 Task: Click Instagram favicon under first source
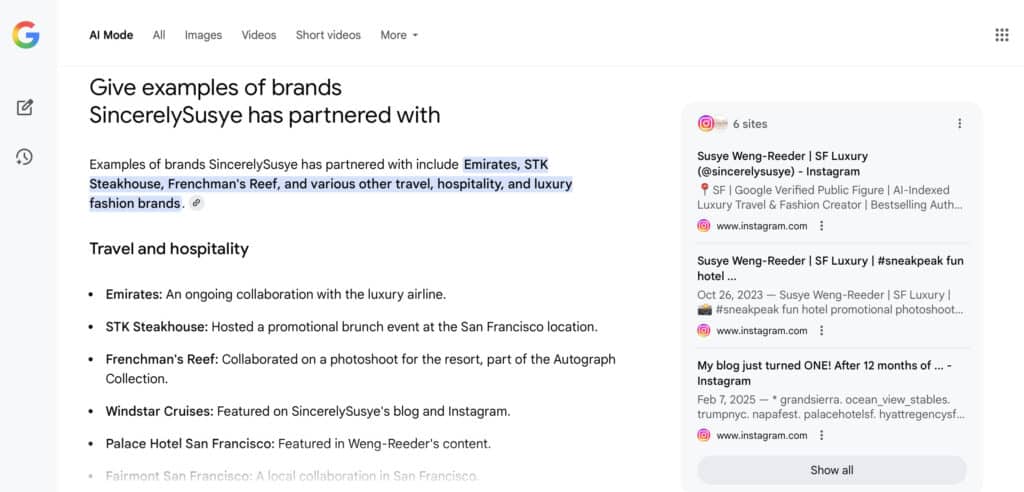703,226
